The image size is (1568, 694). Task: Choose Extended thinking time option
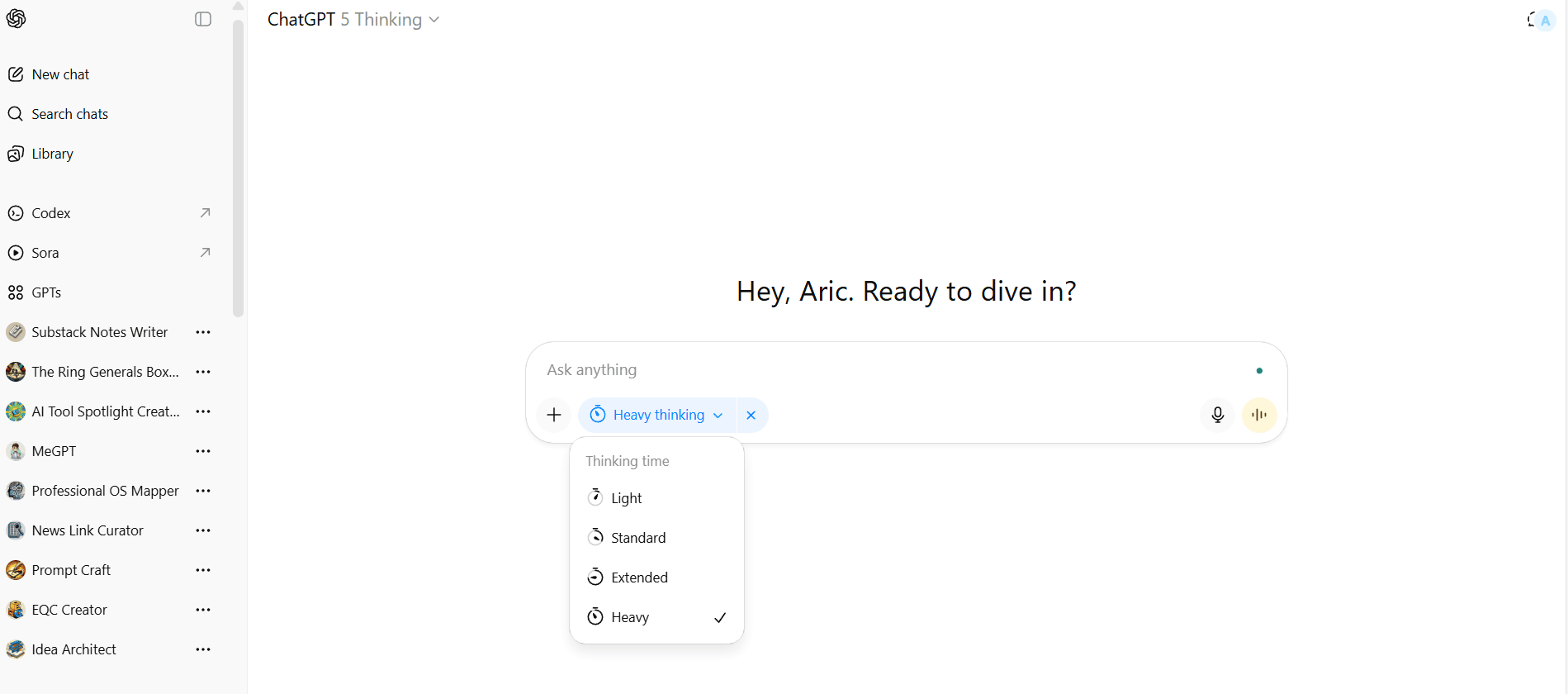pos(639,578)
